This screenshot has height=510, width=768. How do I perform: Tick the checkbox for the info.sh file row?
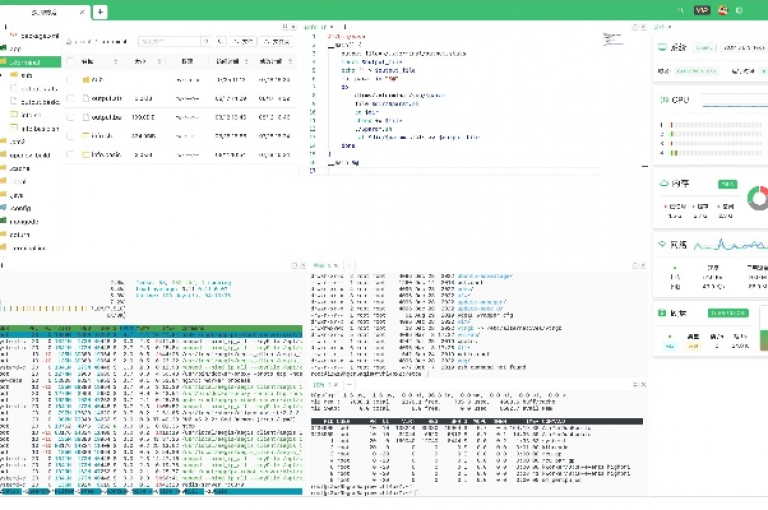(x=70, y=136)
